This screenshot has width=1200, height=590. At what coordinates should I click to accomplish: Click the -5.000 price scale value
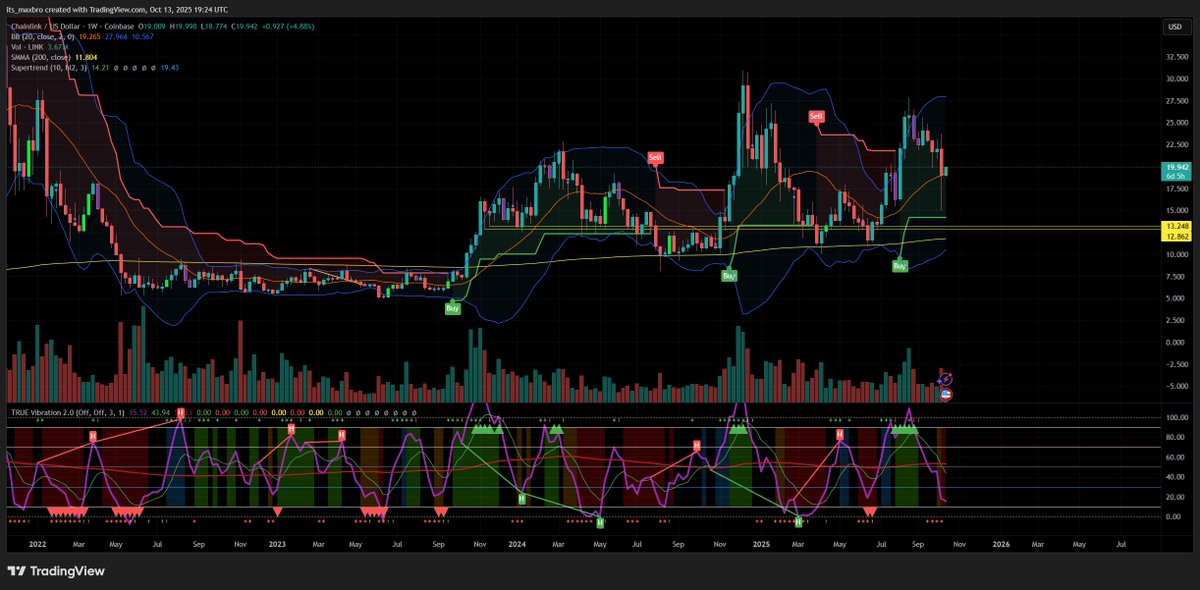(x=1176, y=385)
